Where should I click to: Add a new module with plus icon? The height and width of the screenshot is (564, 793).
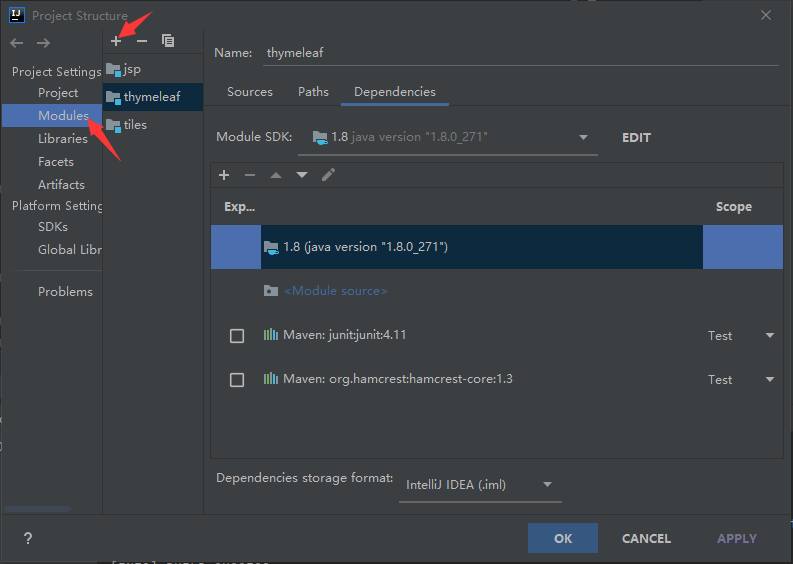tap(116, 41)
